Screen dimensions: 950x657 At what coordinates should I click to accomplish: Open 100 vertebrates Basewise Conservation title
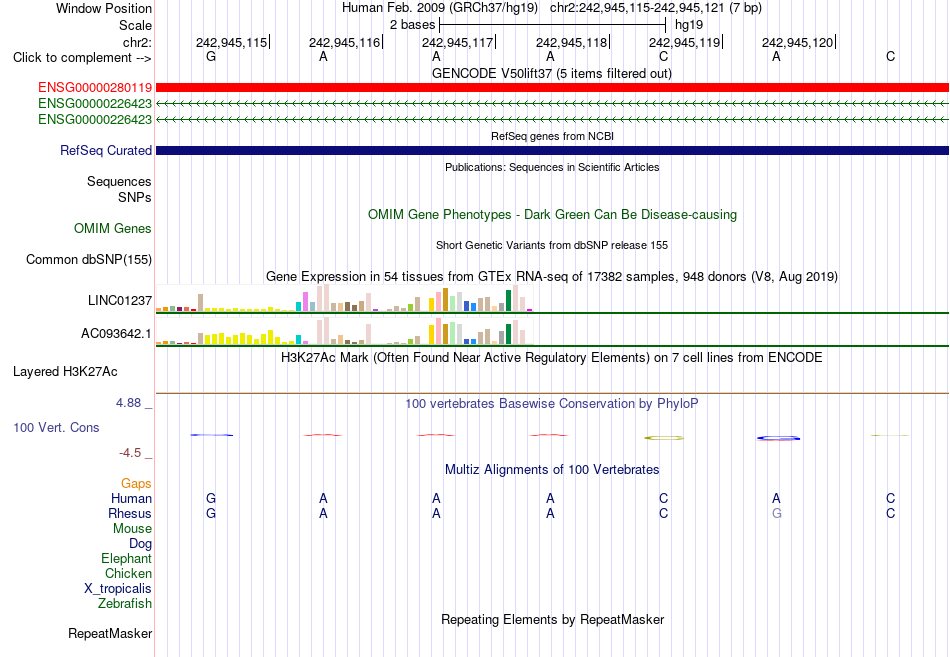tap(552, 404)
